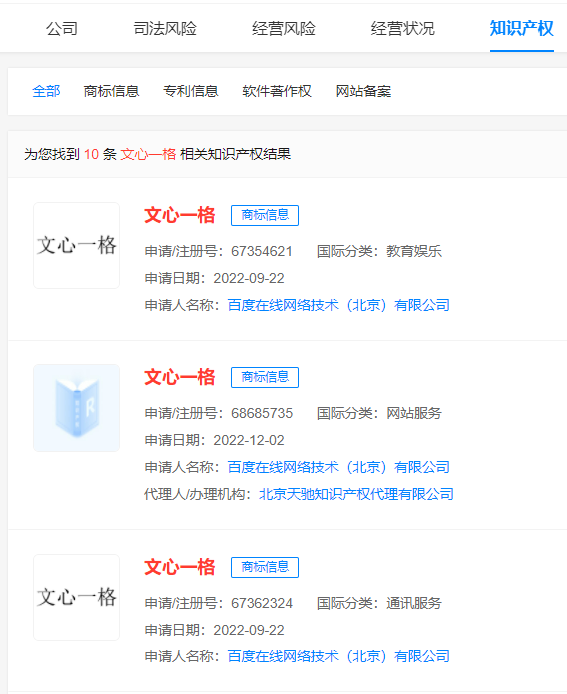This screenshot has width=567, height=694.
Task: Click 商标信息 tag on the first result
Action: tap(265, 216)
